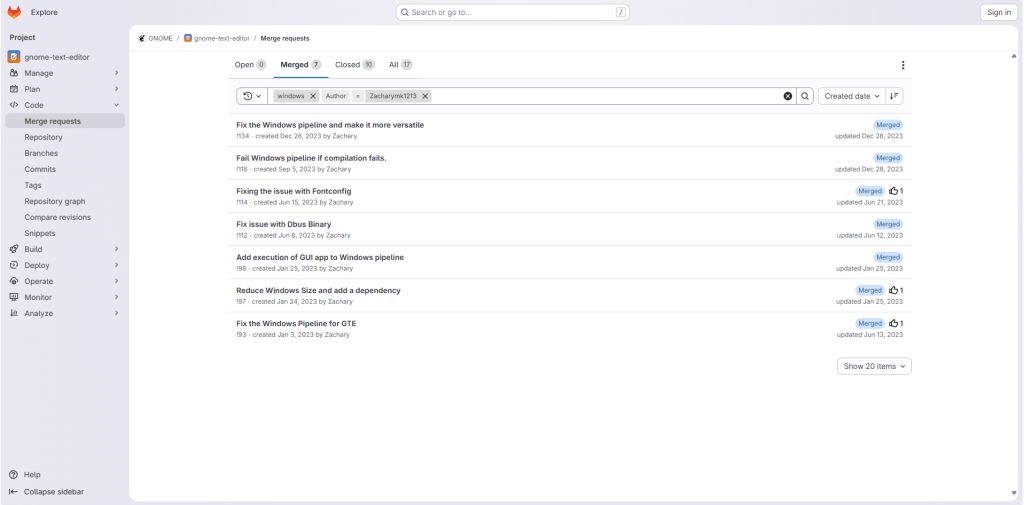This screenshot has height=505, width=1024.
Task: Select the Deploy icon in sidebar
Action: click(14, 265)
